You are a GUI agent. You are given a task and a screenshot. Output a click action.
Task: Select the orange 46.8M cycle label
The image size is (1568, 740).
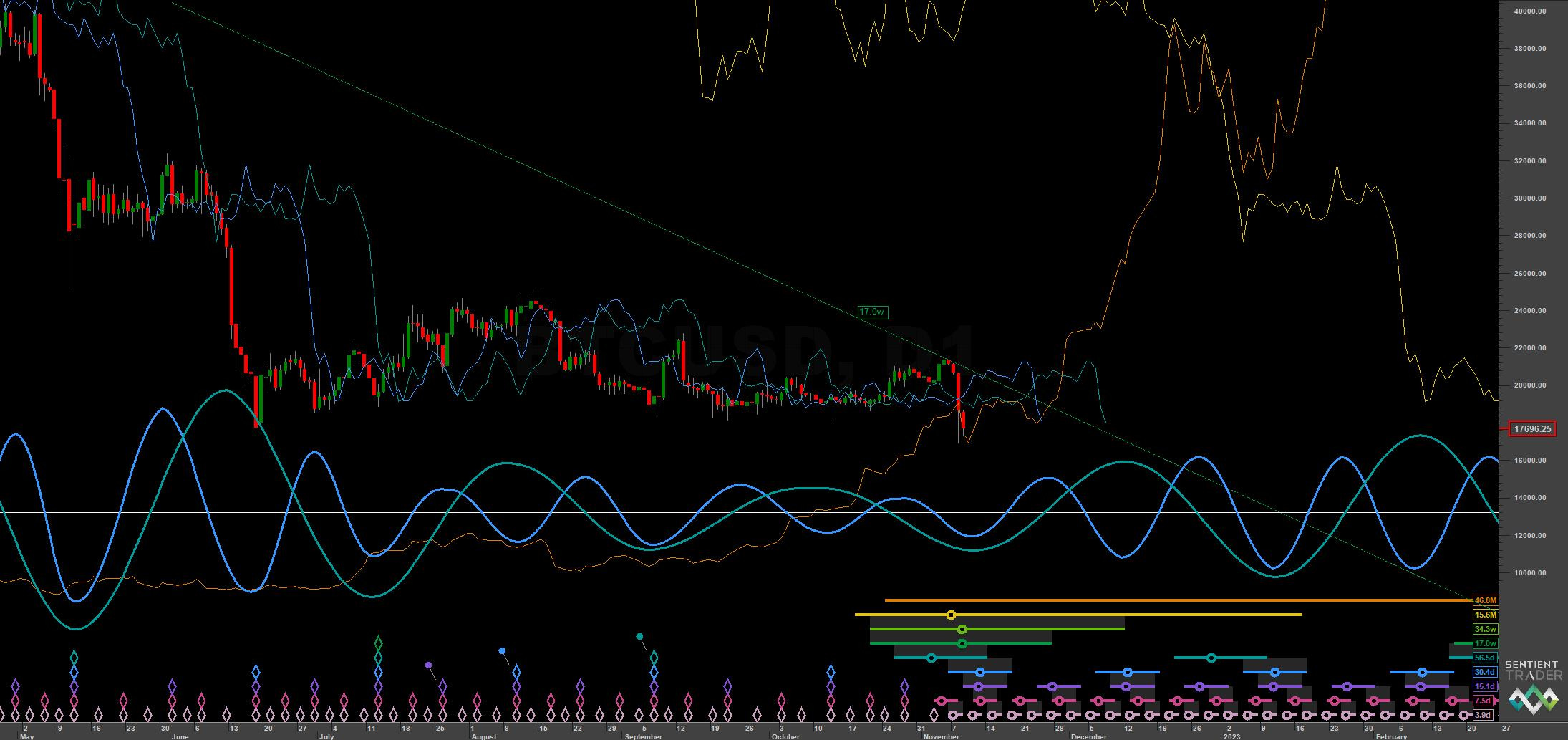[x=1485, y=600]
